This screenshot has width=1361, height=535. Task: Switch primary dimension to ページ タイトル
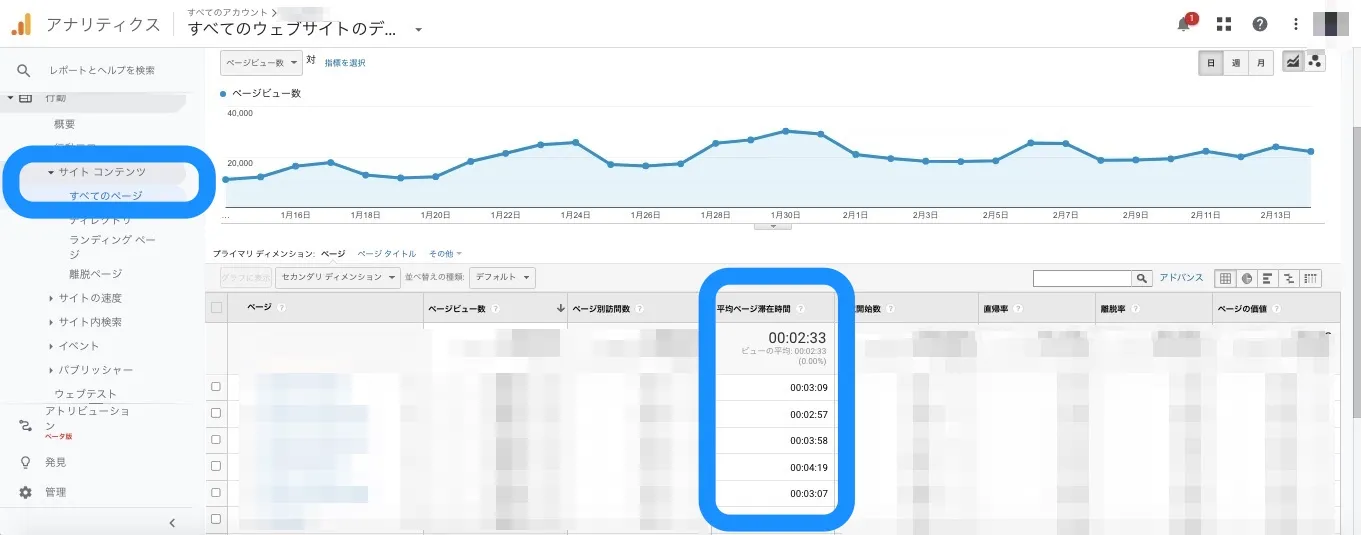pos(387,254)
